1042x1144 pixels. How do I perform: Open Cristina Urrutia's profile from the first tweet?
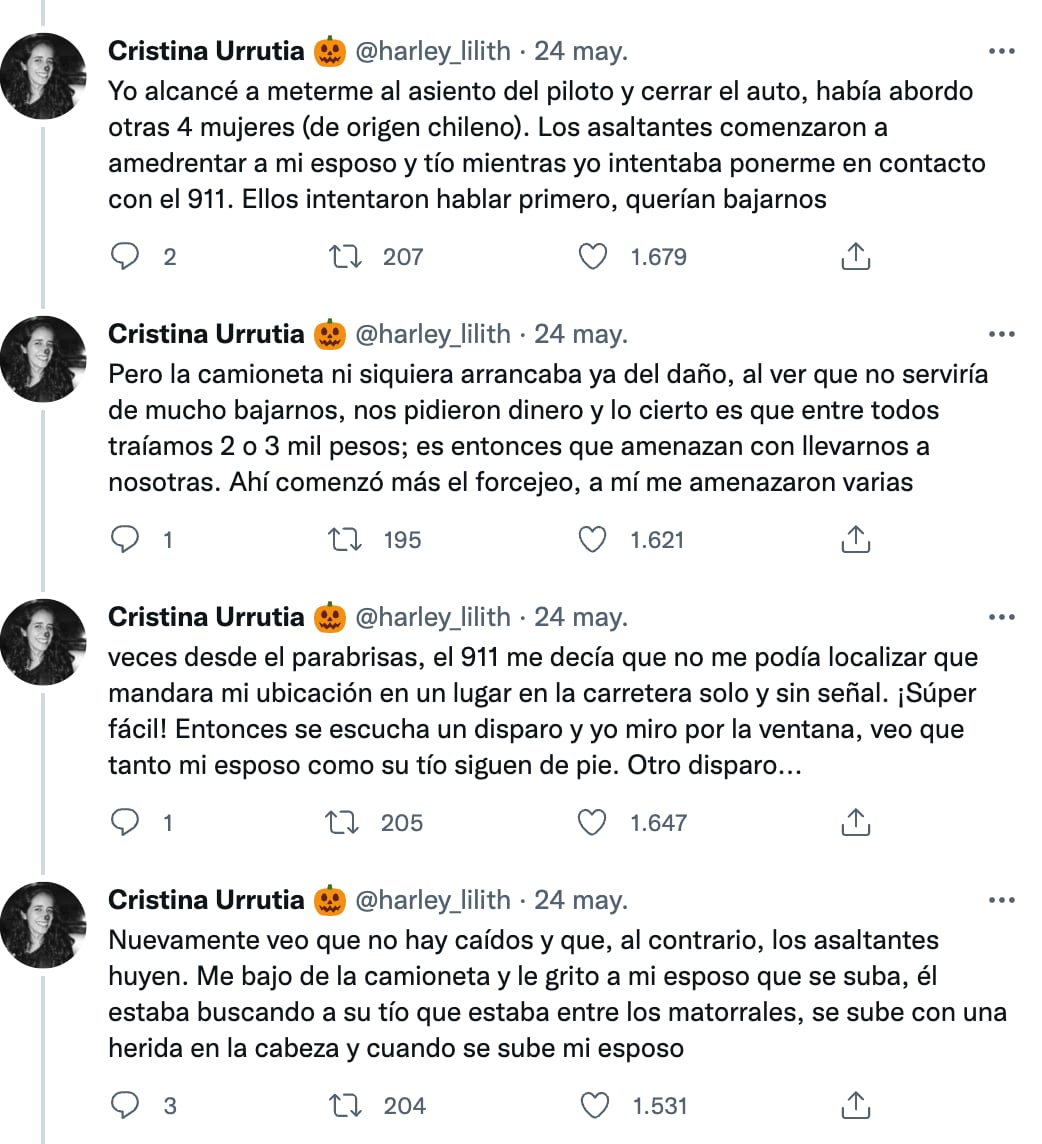pos(206,51)
